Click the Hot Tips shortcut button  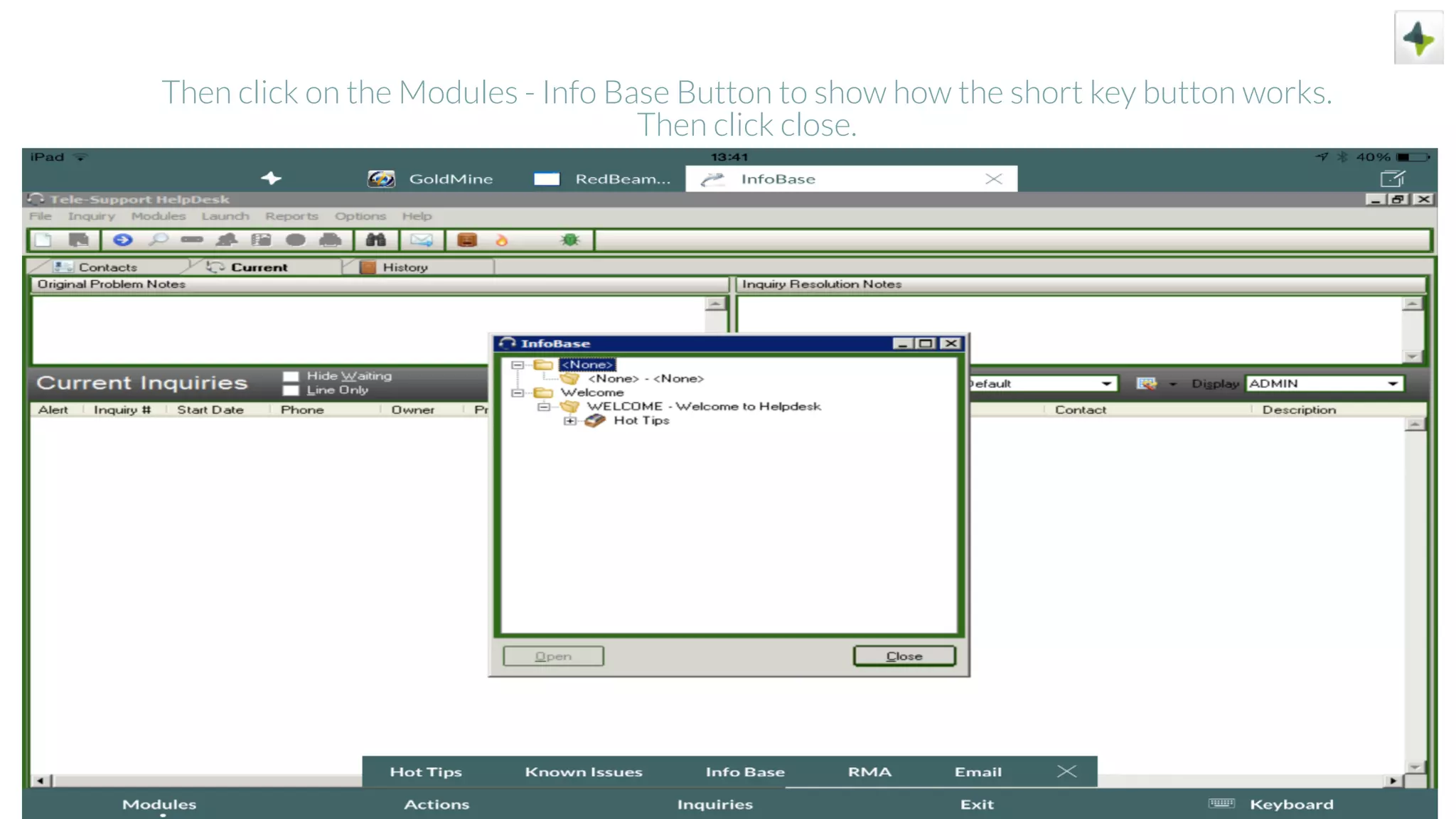click(x=426, y=772)
